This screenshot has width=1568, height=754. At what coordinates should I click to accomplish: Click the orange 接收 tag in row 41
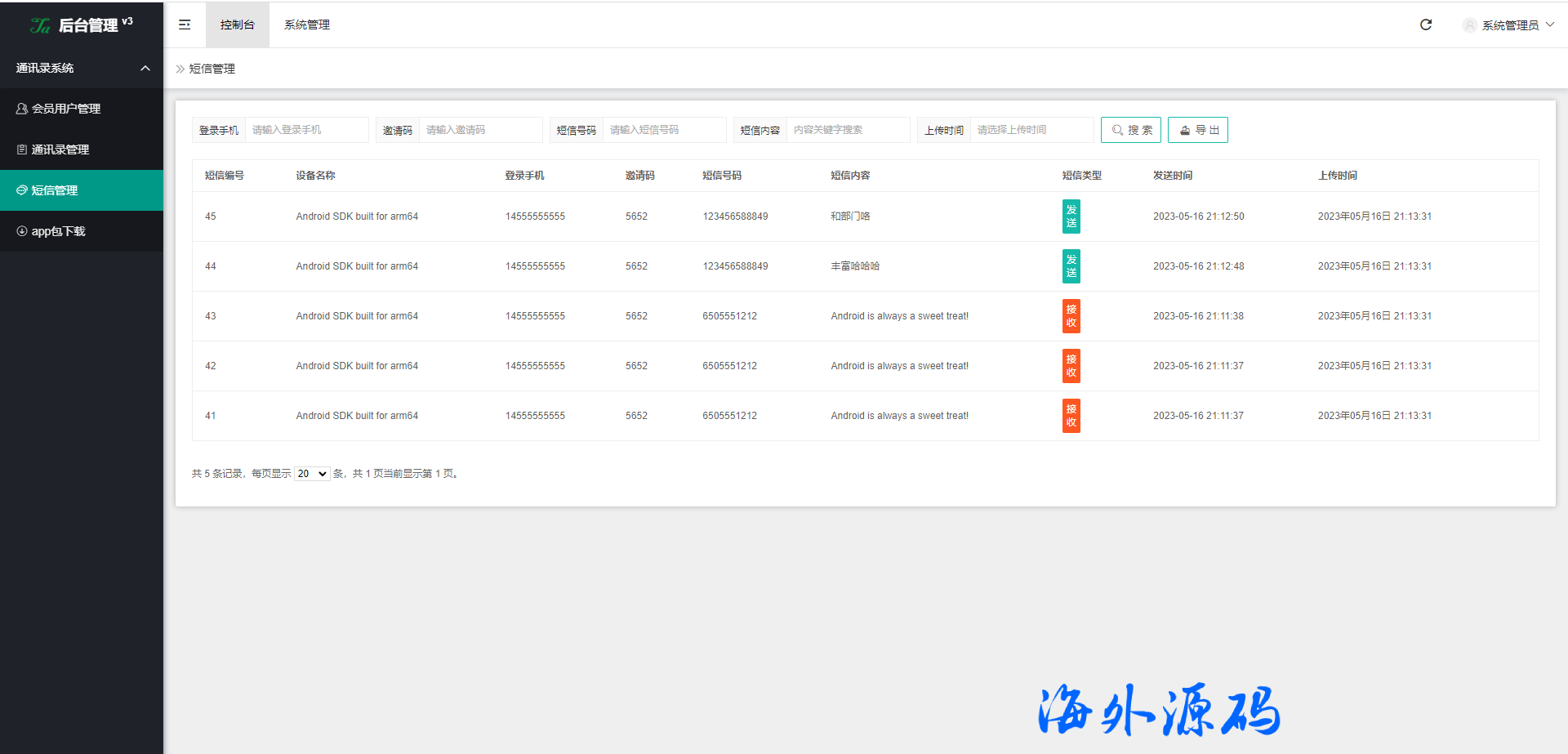tap(1071, 416)
